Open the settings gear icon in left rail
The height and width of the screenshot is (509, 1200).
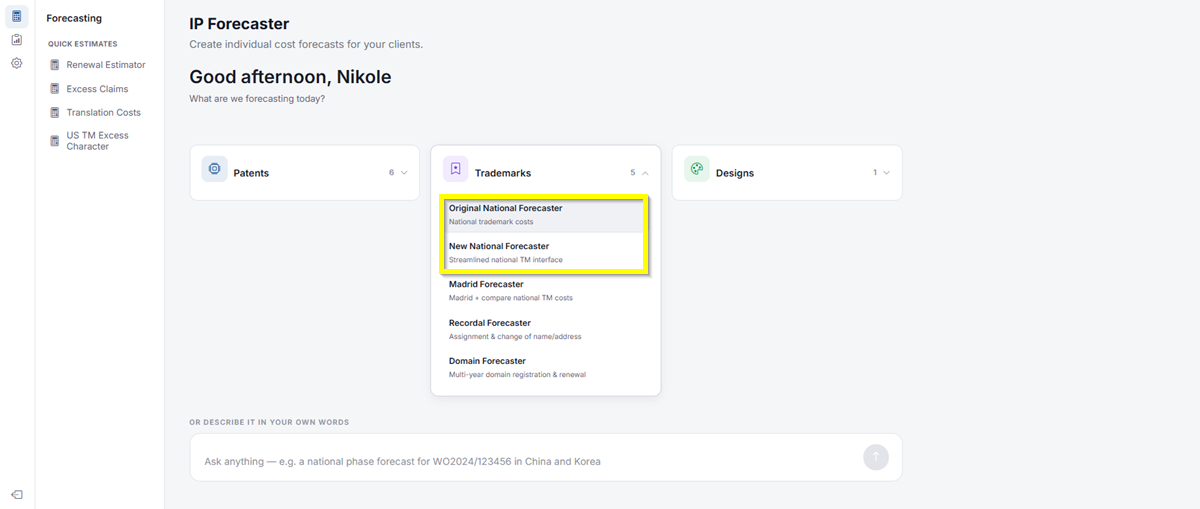tap(17, 63)
